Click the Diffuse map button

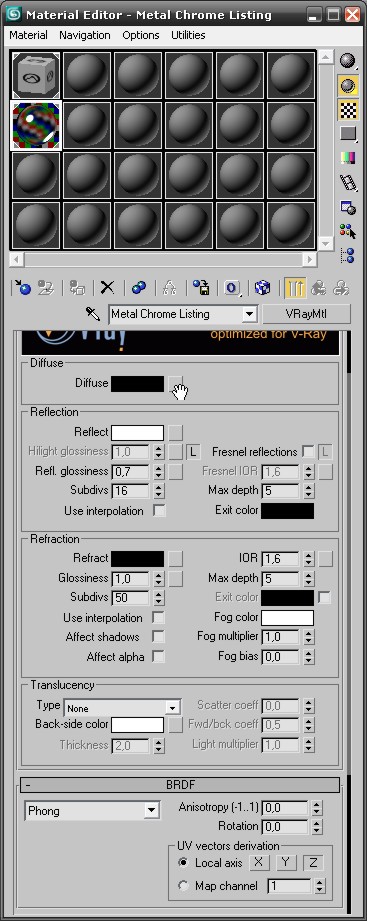click(x=176, y=384)
